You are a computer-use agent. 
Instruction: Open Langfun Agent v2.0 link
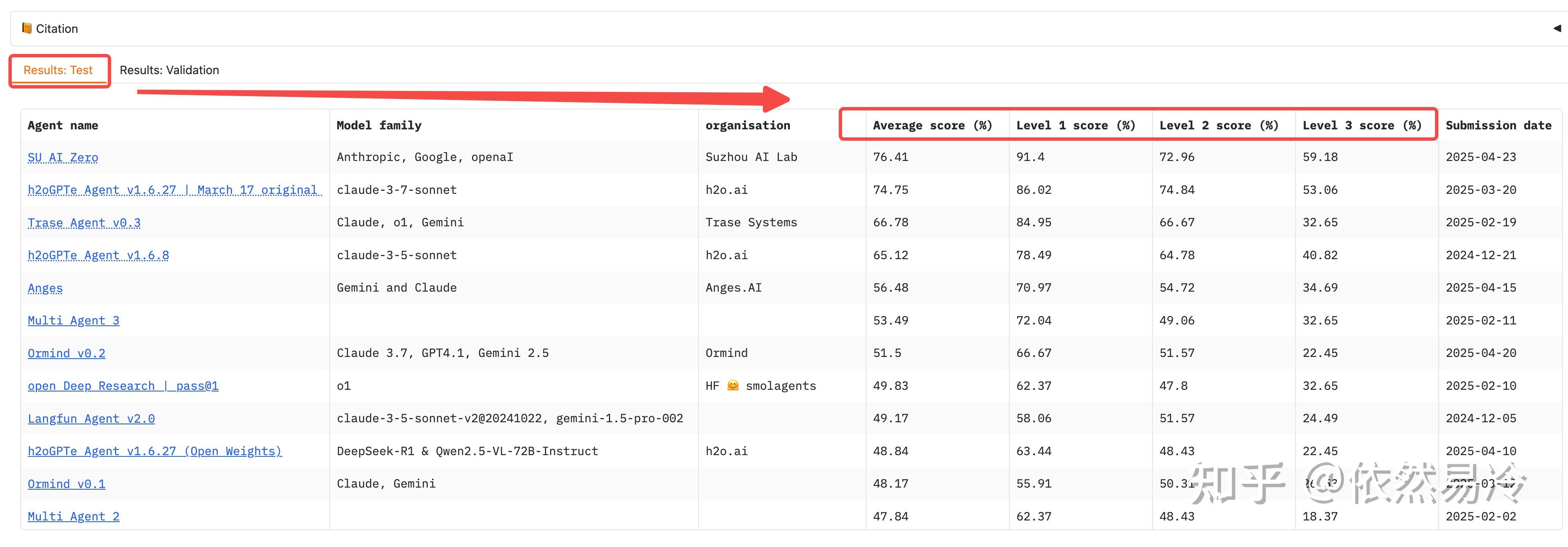point(91,418)
